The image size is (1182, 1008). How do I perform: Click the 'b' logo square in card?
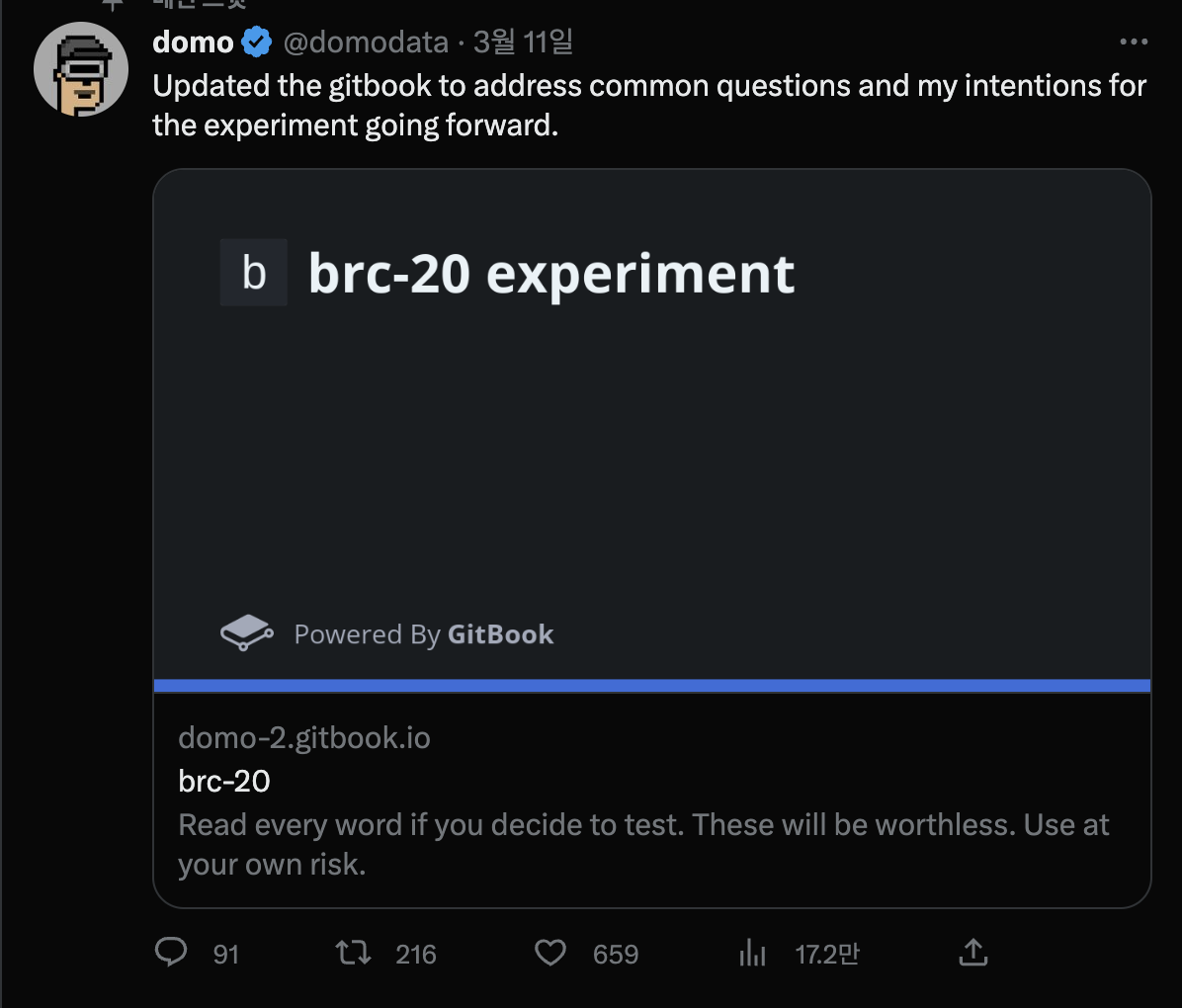[254, 273]
